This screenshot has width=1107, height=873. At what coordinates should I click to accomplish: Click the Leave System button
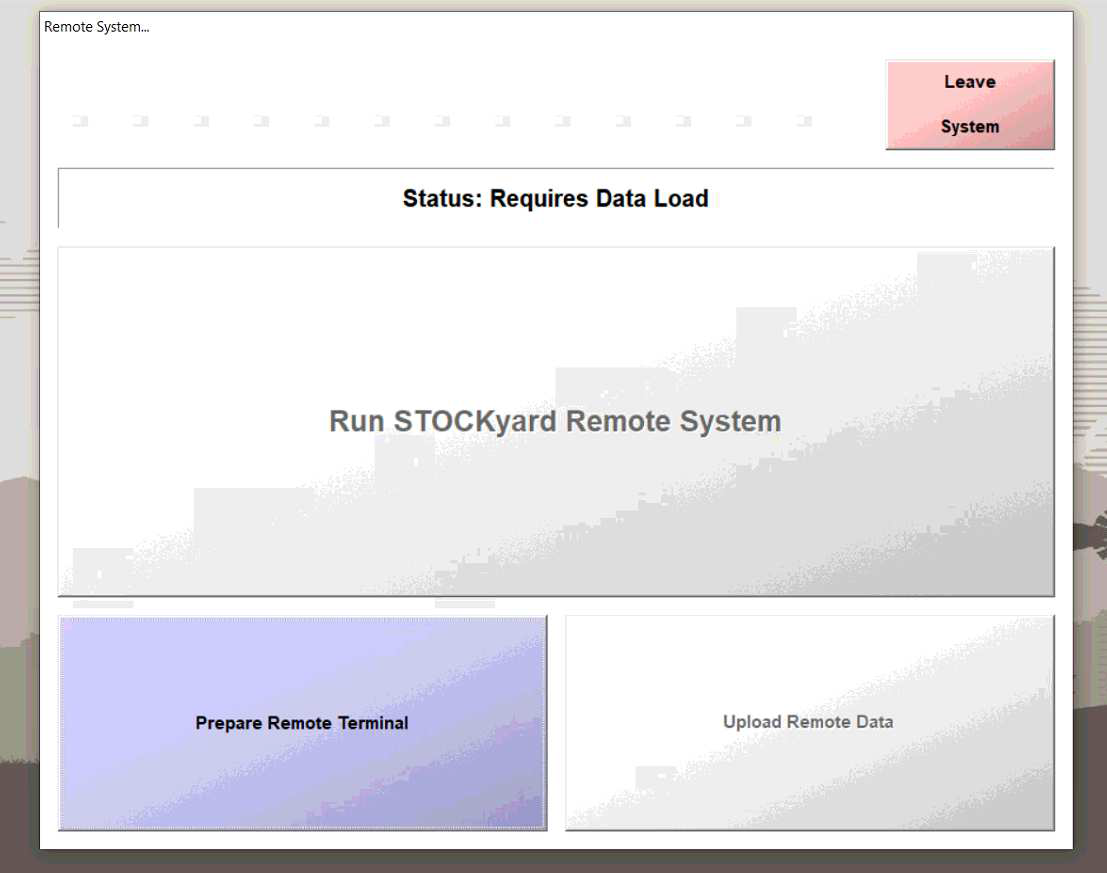(970, 104)
